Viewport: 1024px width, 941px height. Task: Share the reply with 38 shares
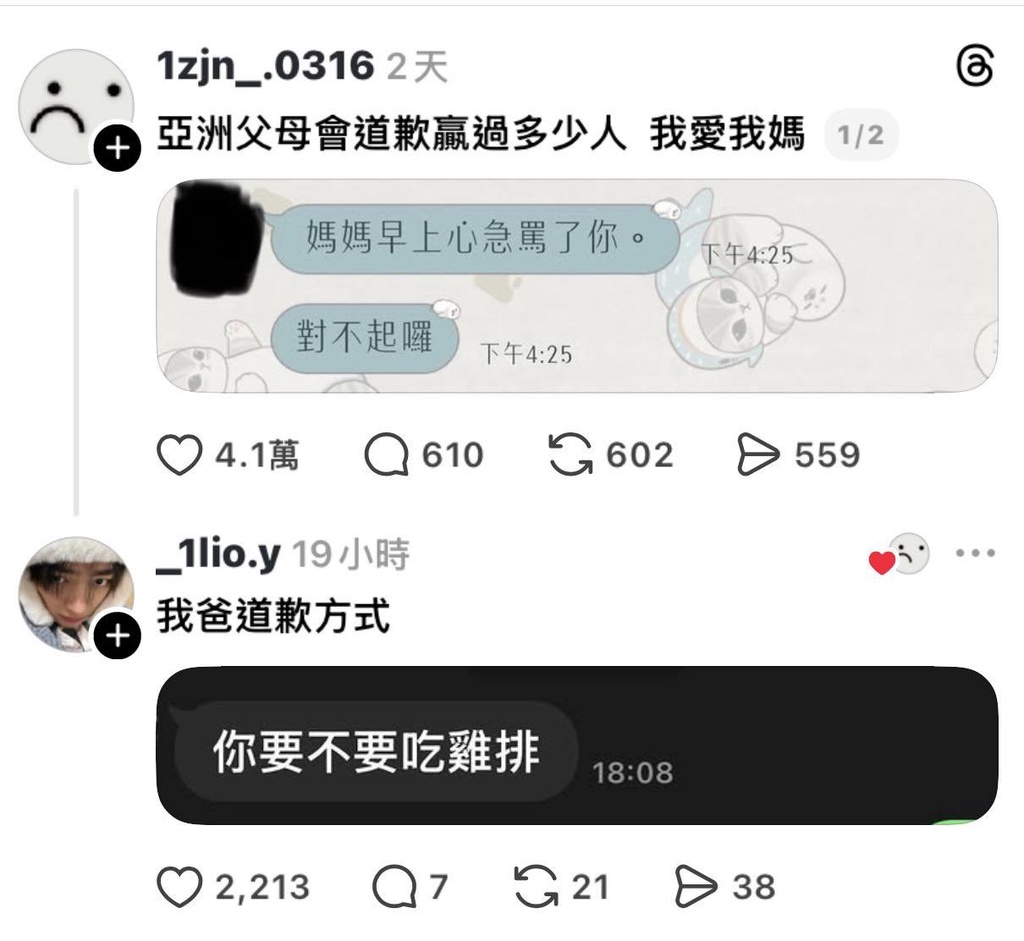(x=696, y=887)
